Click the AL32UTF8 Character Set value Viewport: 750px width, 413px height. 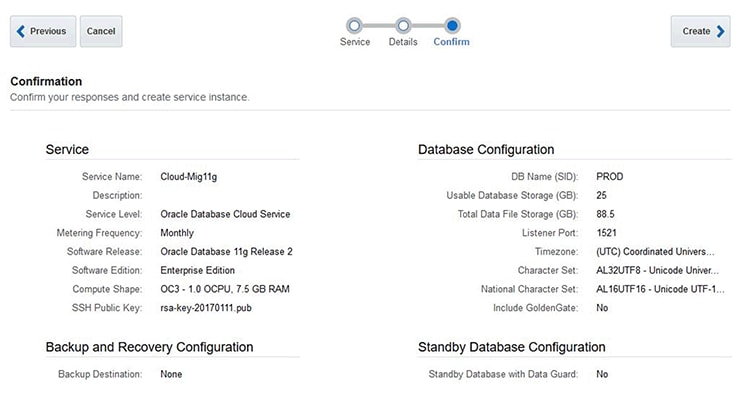coord(655,271)
